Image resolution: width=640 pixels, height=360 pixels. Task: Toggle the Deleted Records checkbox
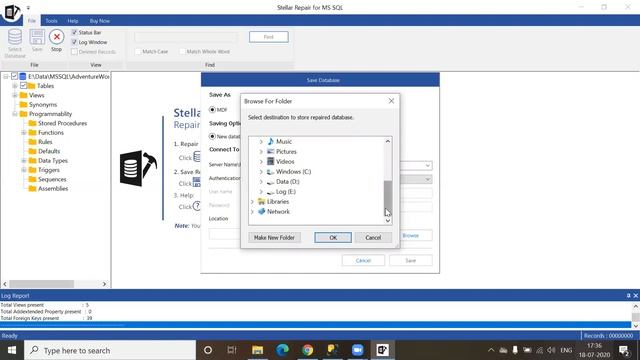74,52
